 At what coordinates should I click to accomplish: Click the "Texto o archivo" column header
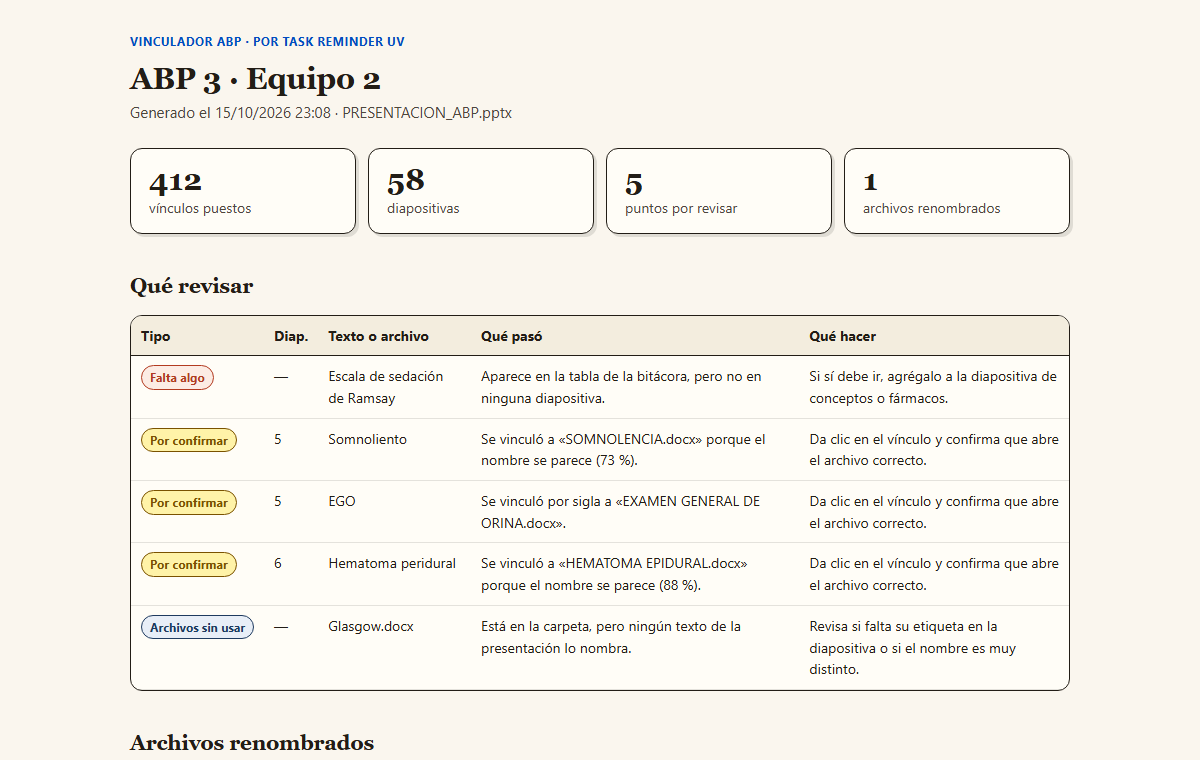pos(378,336)
